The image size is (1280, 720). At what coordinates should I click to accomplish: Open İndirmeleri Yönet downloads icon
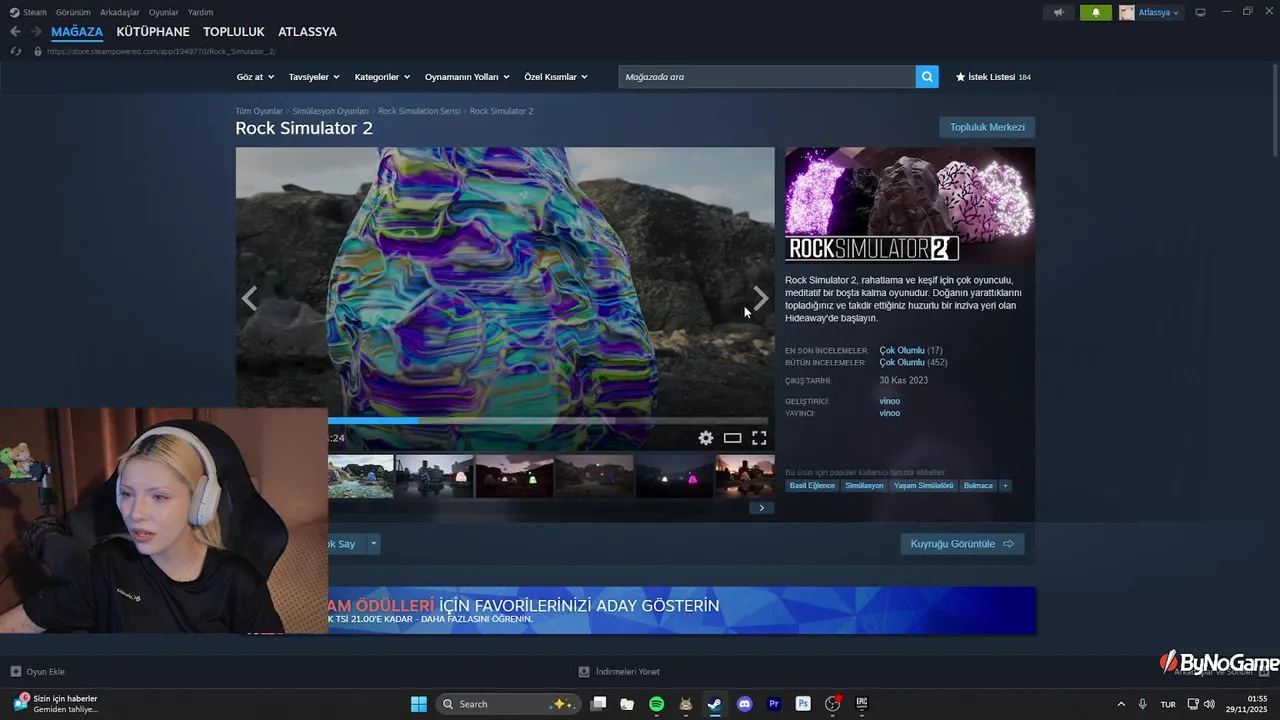click(x=584, y=672)
